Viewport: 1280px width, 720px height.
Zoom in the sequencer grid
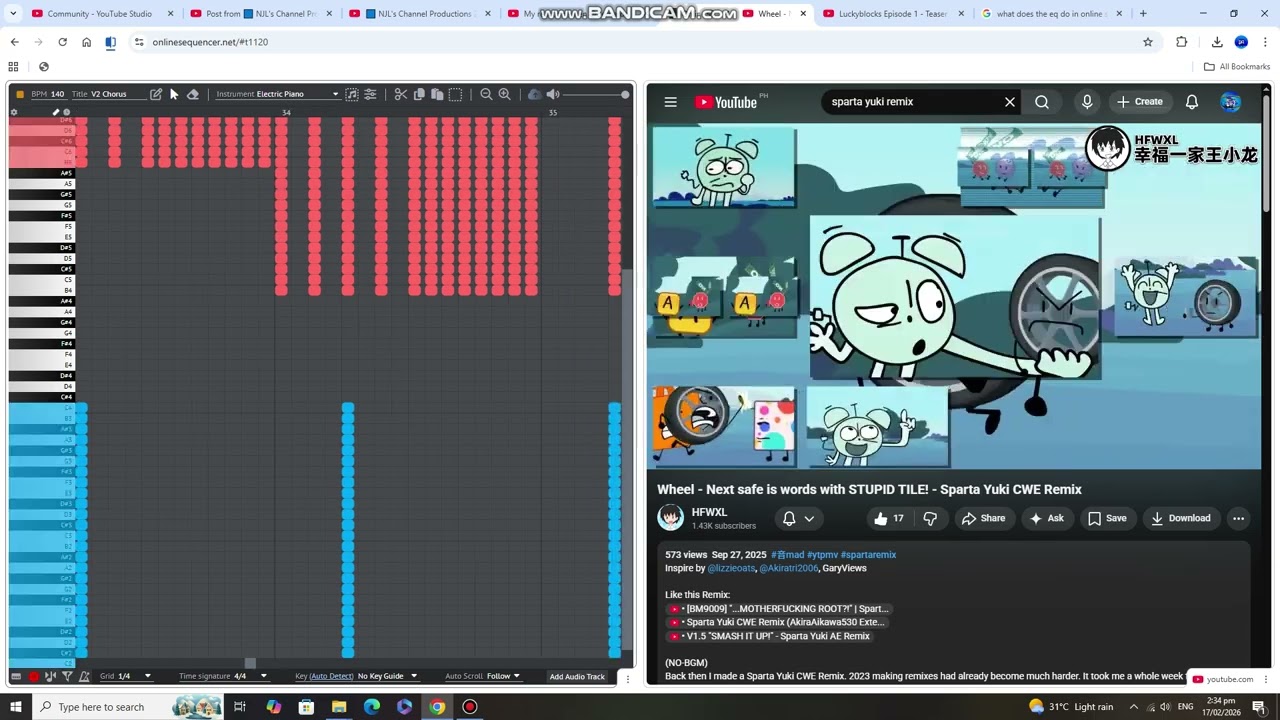[x=505, y=94]
